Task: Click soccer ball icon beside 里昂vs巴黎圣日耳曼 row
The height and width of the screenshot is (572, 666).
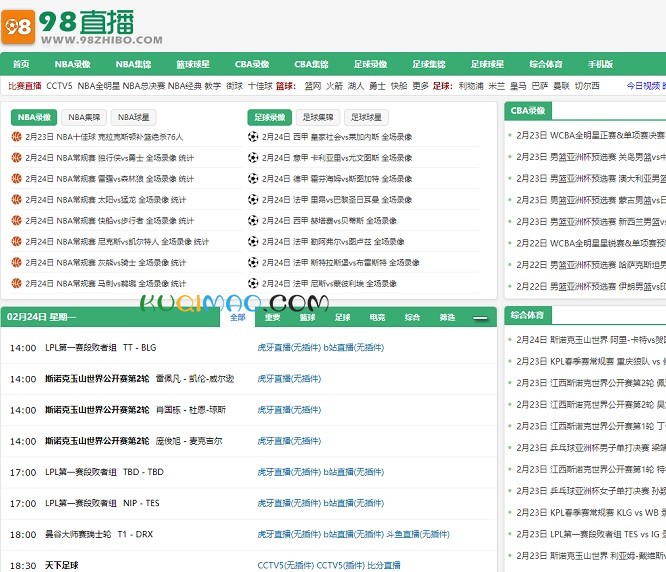Action: tap(253, 199)
